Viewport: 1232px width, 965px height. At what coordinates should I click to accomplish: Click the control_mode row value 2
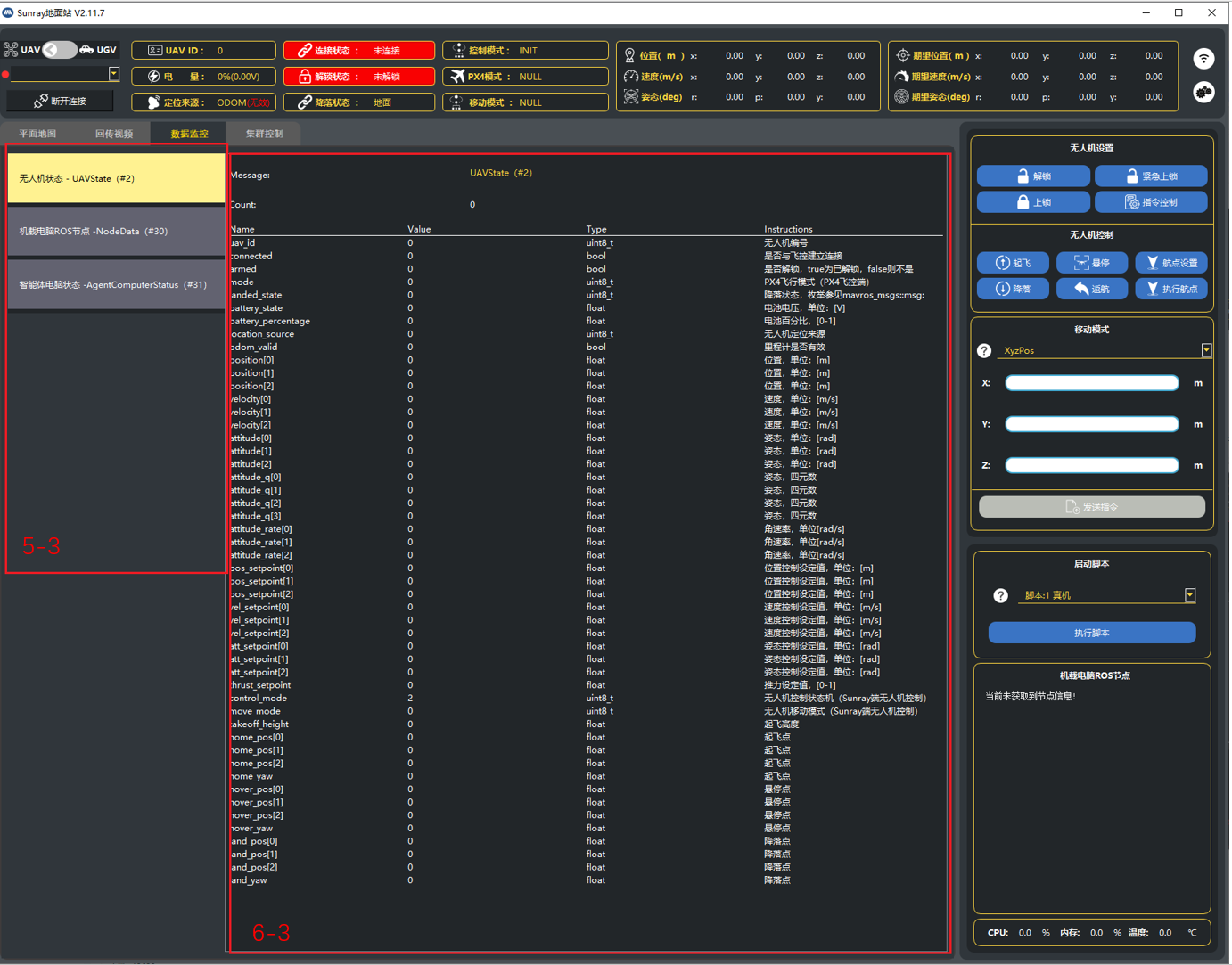[410, 699]
